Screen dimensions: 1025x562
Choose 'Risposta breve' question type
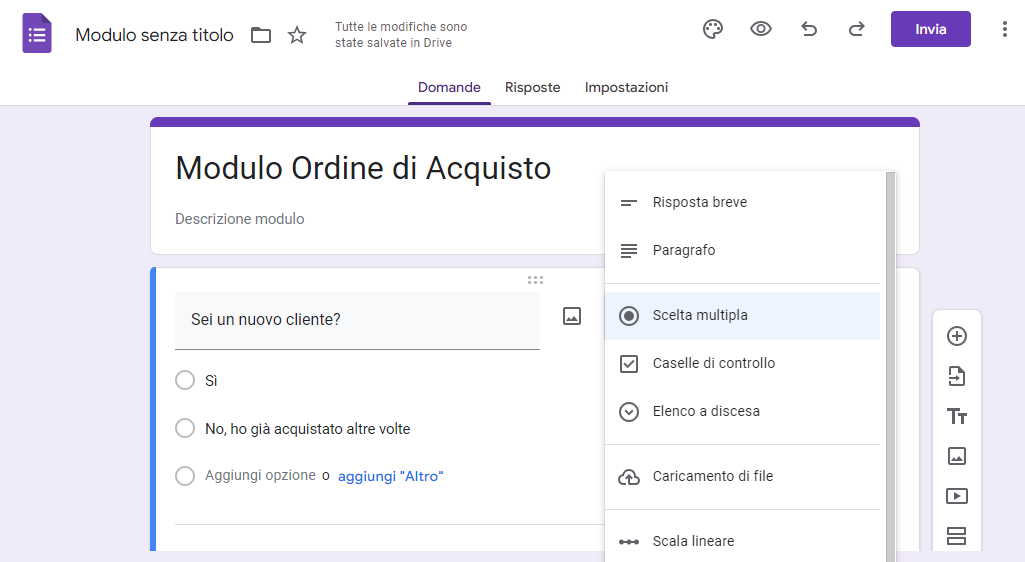(x=699, y=202)
